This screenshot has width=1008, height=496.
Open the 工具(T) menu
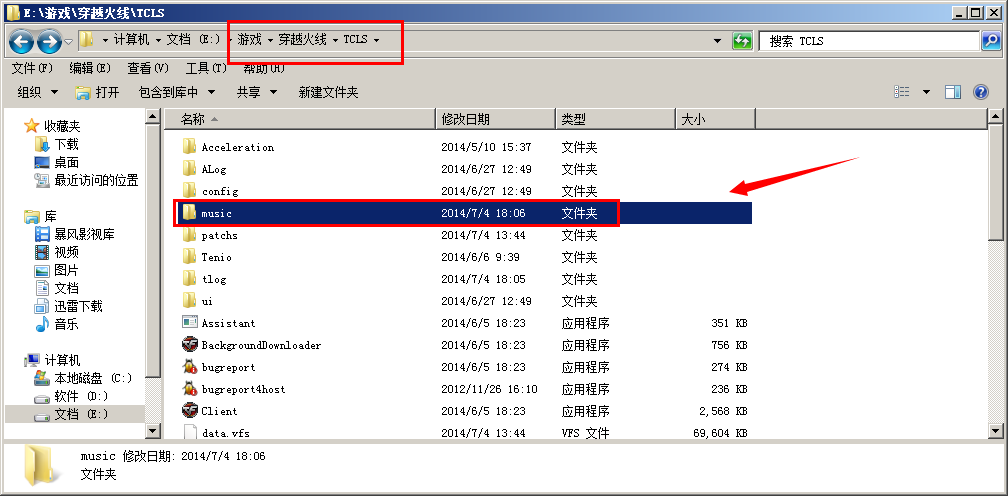tap(206, 68)
